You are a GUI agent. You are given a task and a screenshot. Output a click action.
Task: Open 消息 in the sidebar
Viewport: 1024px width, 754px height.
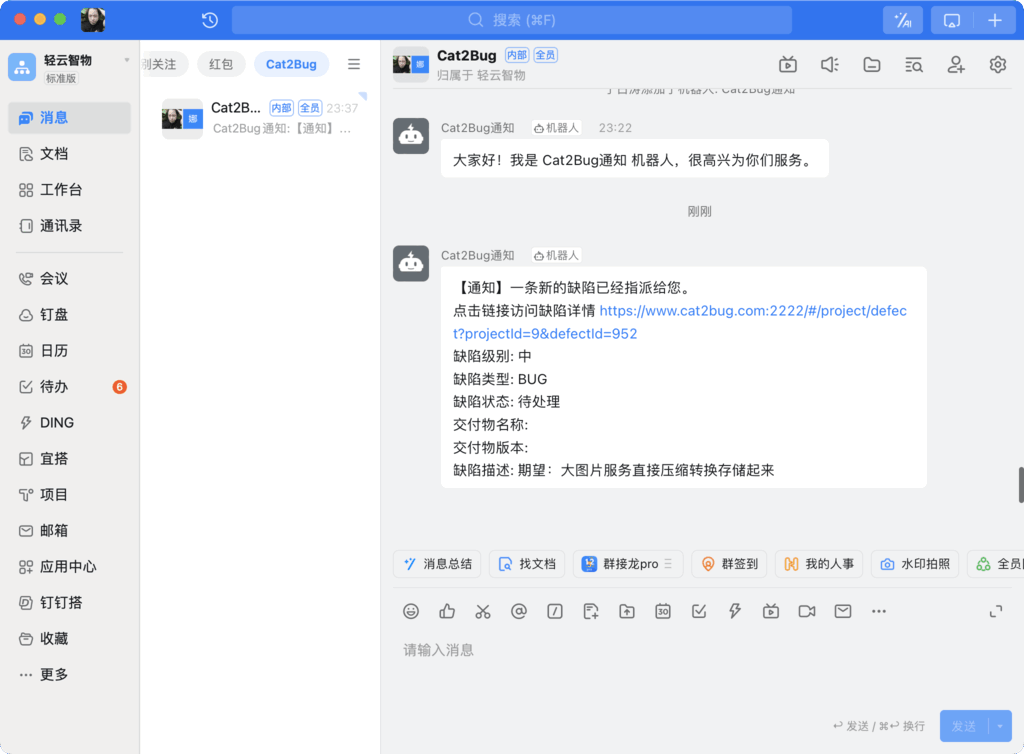point(69,118)
